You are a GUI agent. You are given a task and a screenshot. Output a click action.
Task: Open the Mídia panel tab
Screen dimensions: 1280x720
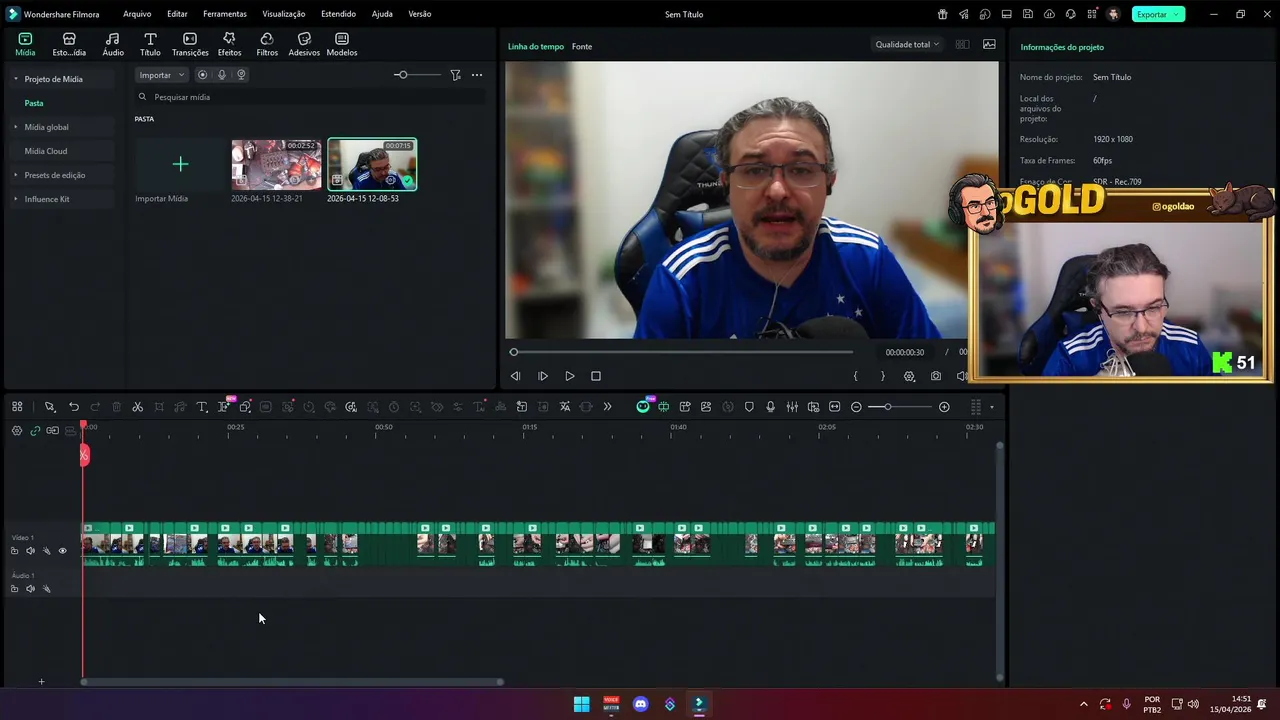(25, 44)
